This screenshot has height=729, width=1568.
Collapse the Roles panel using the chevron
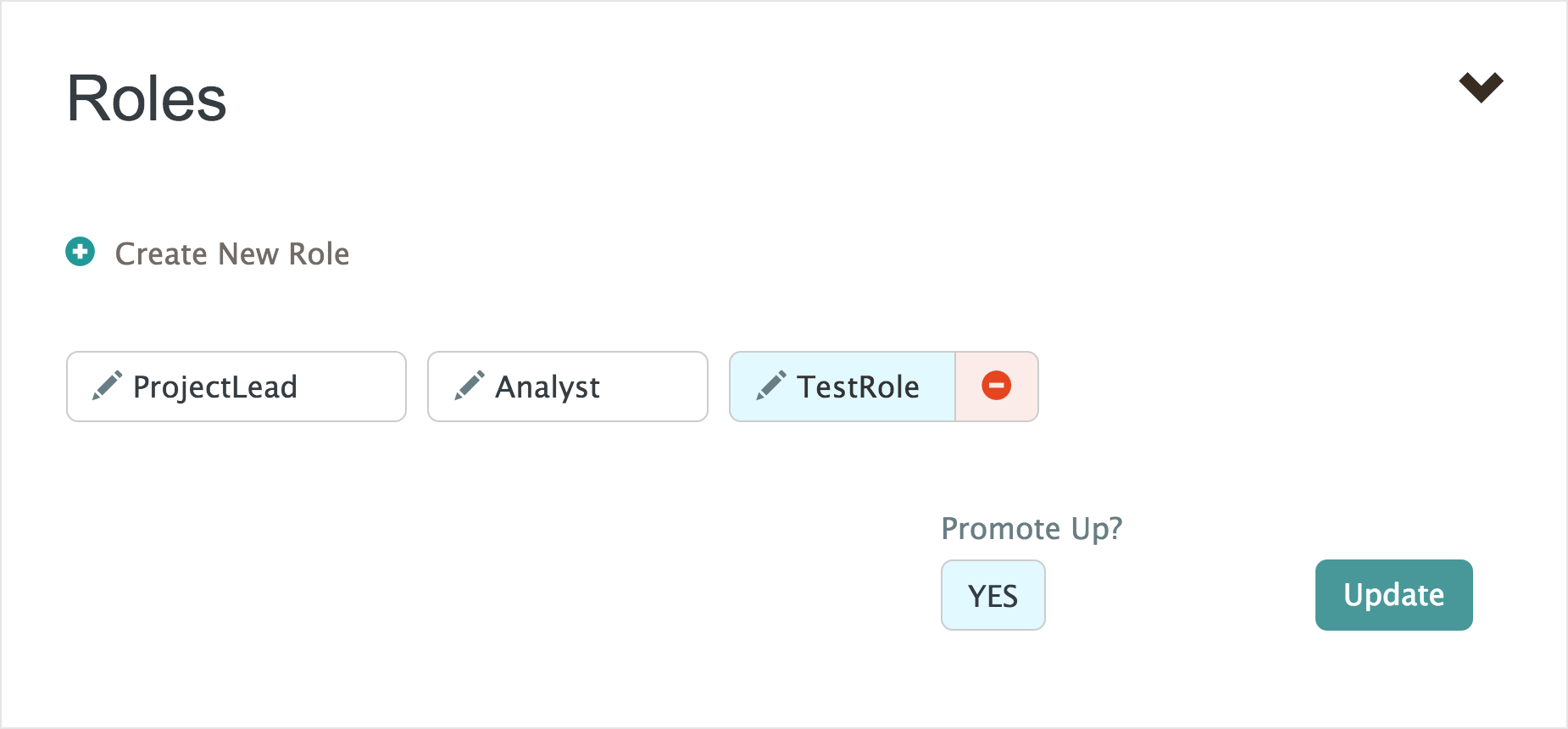(x=1481, y=86)
